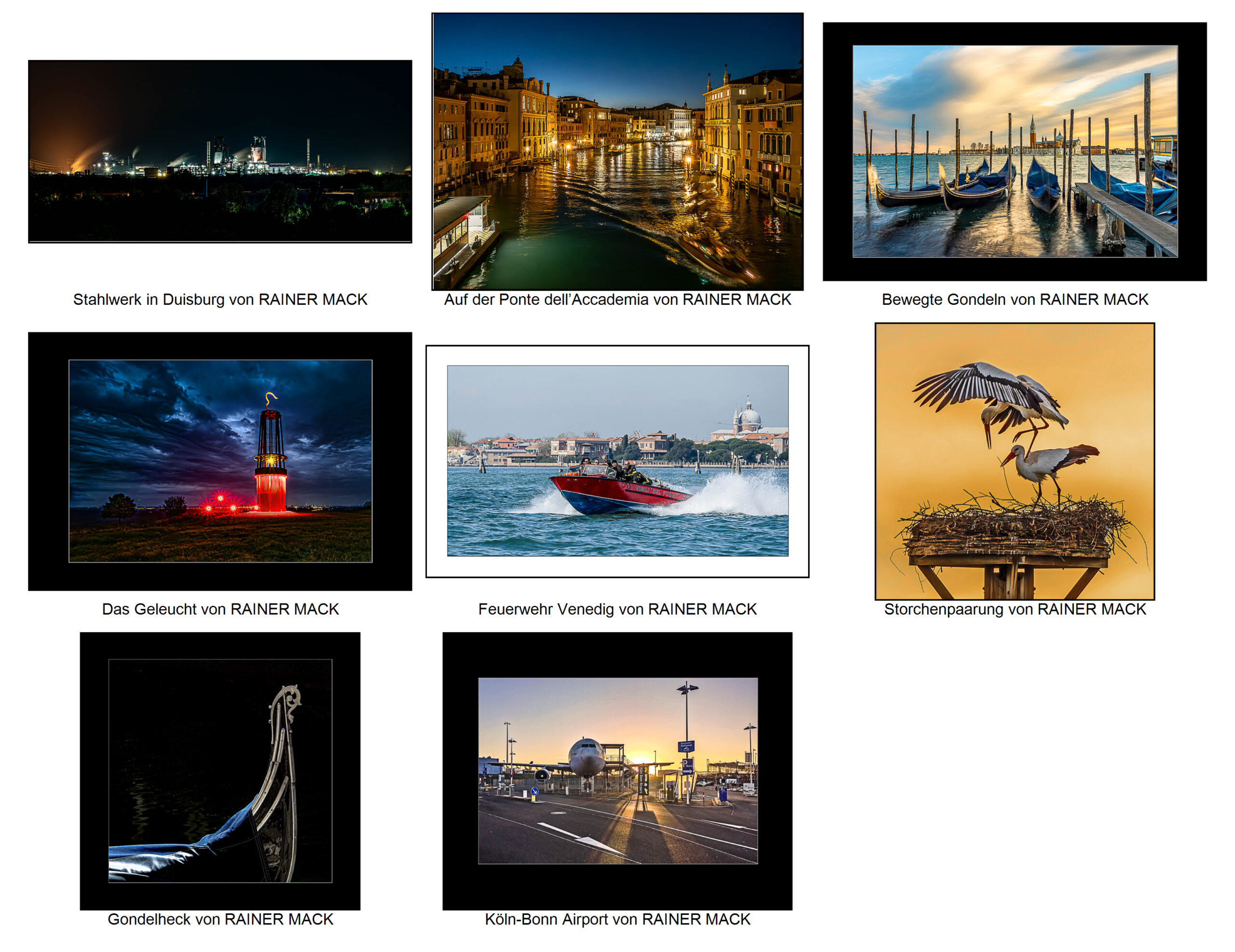
Task: Click caption 'Gondelheck von RAINER MACK'
Action: click(x=220, y=919)
